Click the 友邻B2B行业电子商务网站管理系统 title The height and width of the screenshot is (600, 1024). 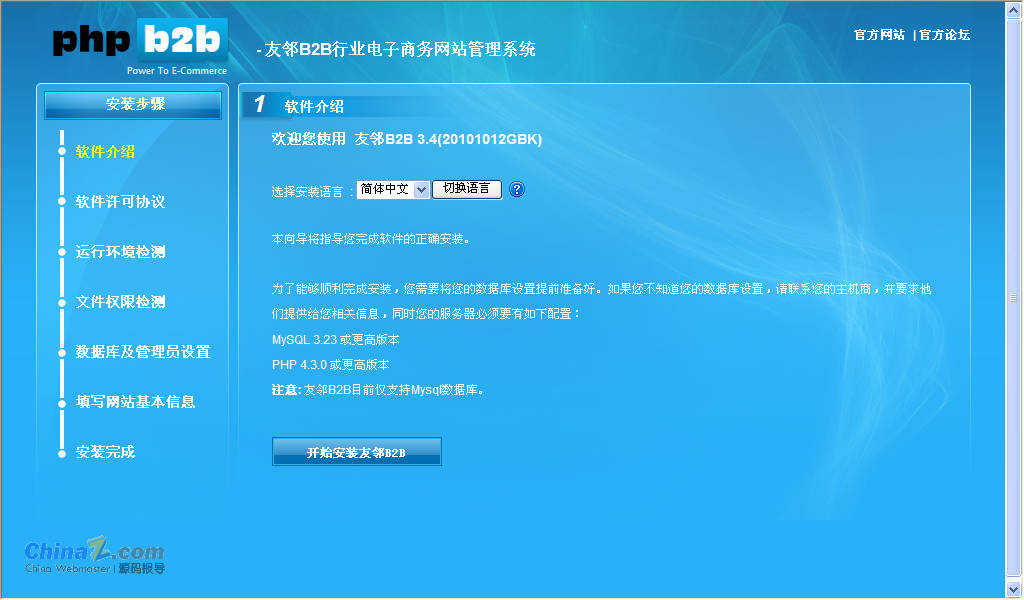[x=400, y=49]
